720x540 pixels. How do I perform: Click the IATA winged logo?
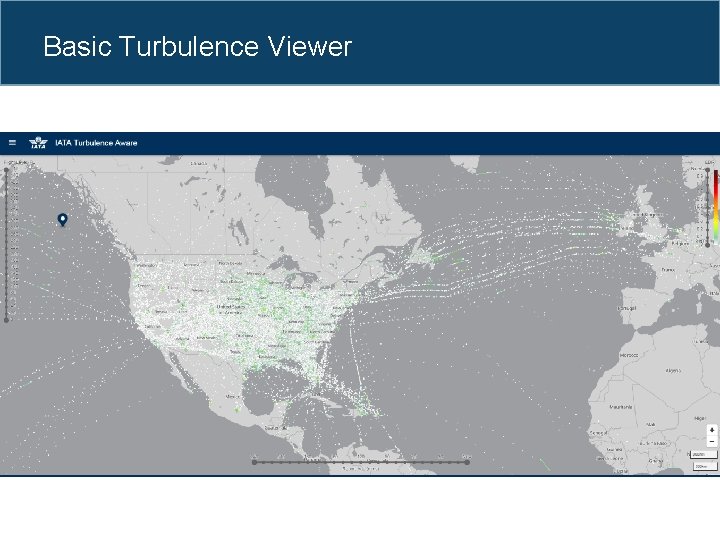point(38,143)
